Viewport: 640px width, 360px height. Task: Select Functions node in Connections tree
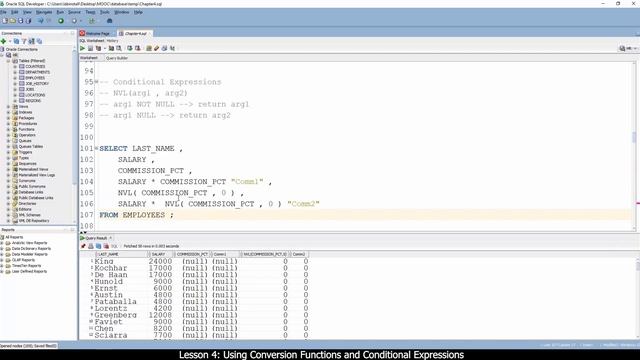[26, 129]
